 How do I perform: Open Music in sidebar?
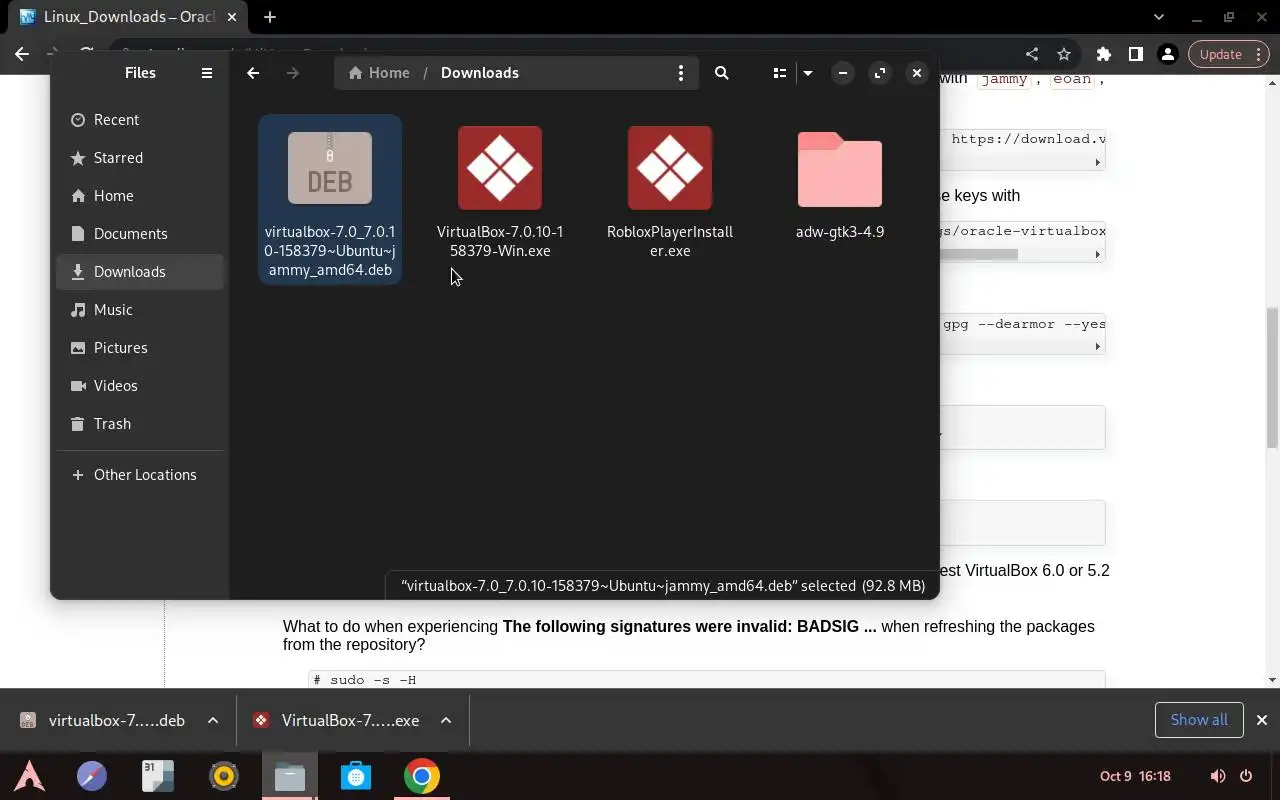coord(140,310)
